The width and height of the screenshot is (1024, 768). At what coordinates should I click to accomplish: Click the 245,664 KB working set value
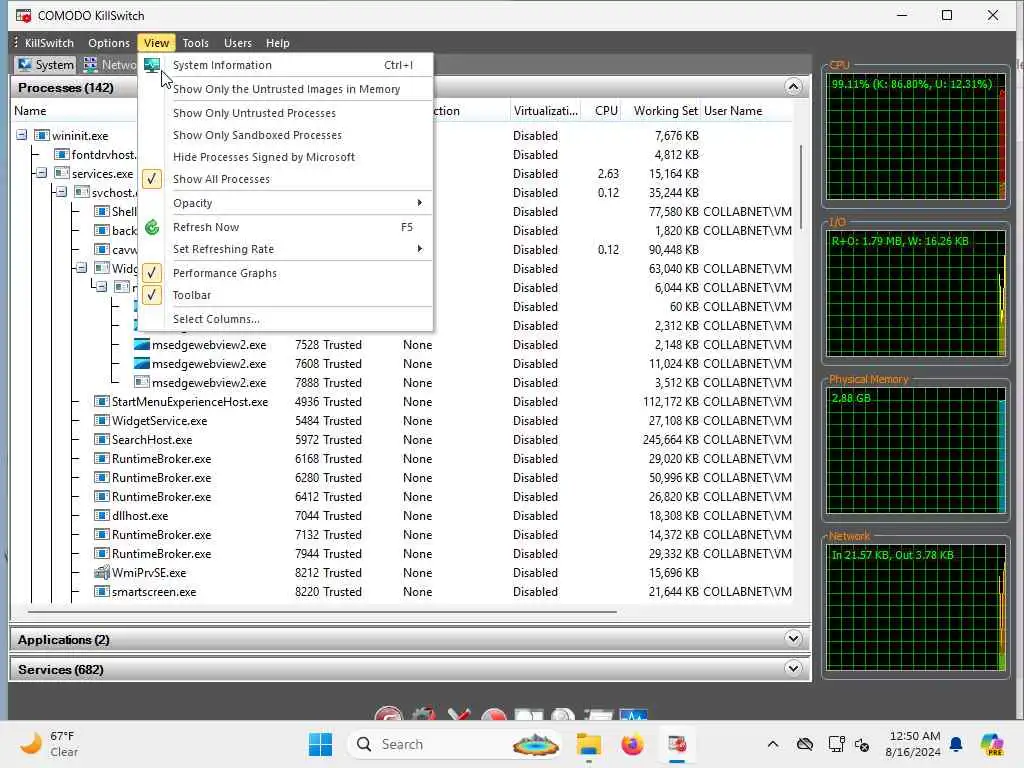tap(670, 440)
